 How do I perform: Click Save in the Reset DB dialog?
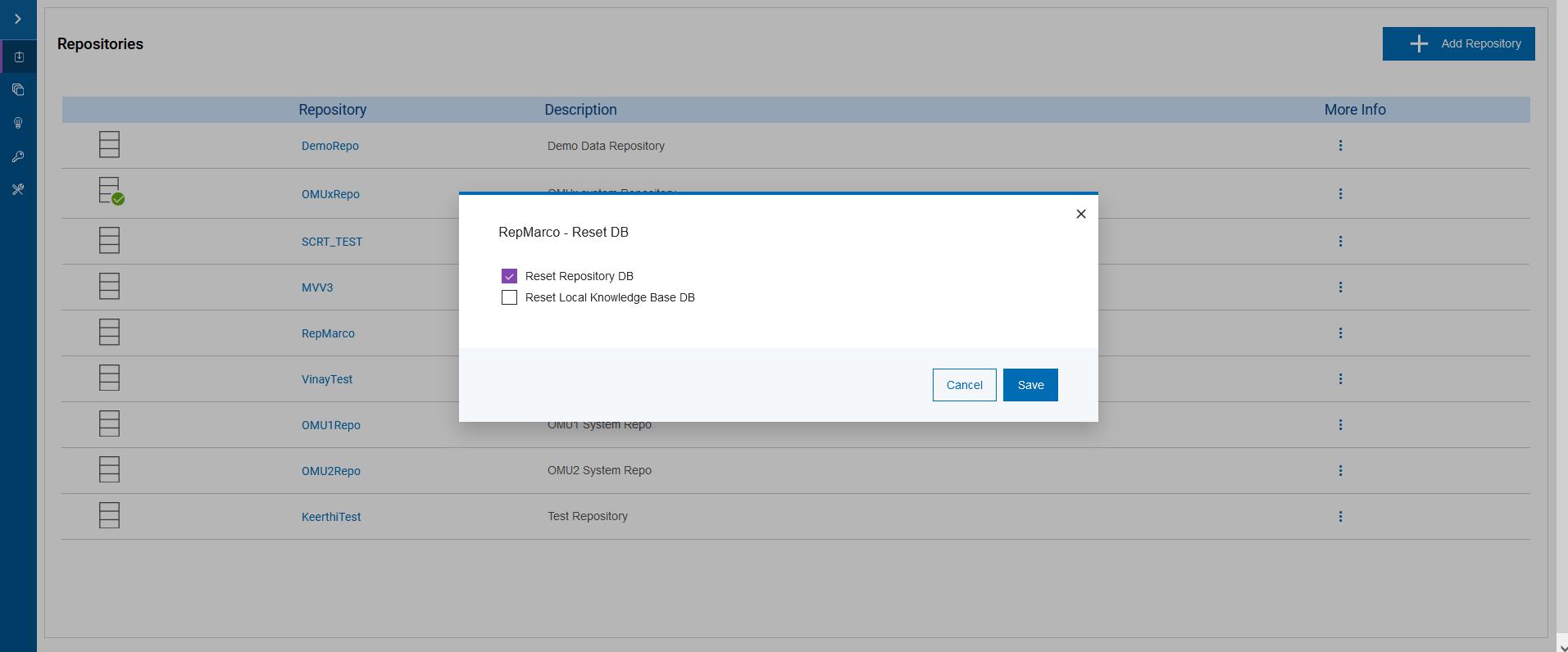point(1030,385)
